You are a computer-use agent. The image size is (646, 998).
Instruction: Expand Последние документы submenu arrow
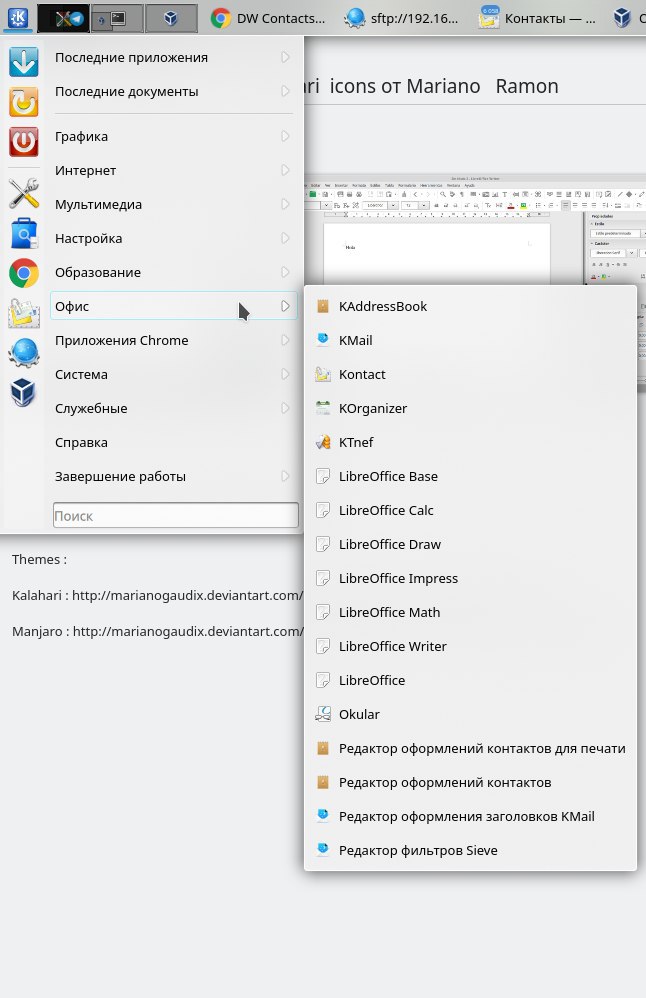(x=285, y=91)
